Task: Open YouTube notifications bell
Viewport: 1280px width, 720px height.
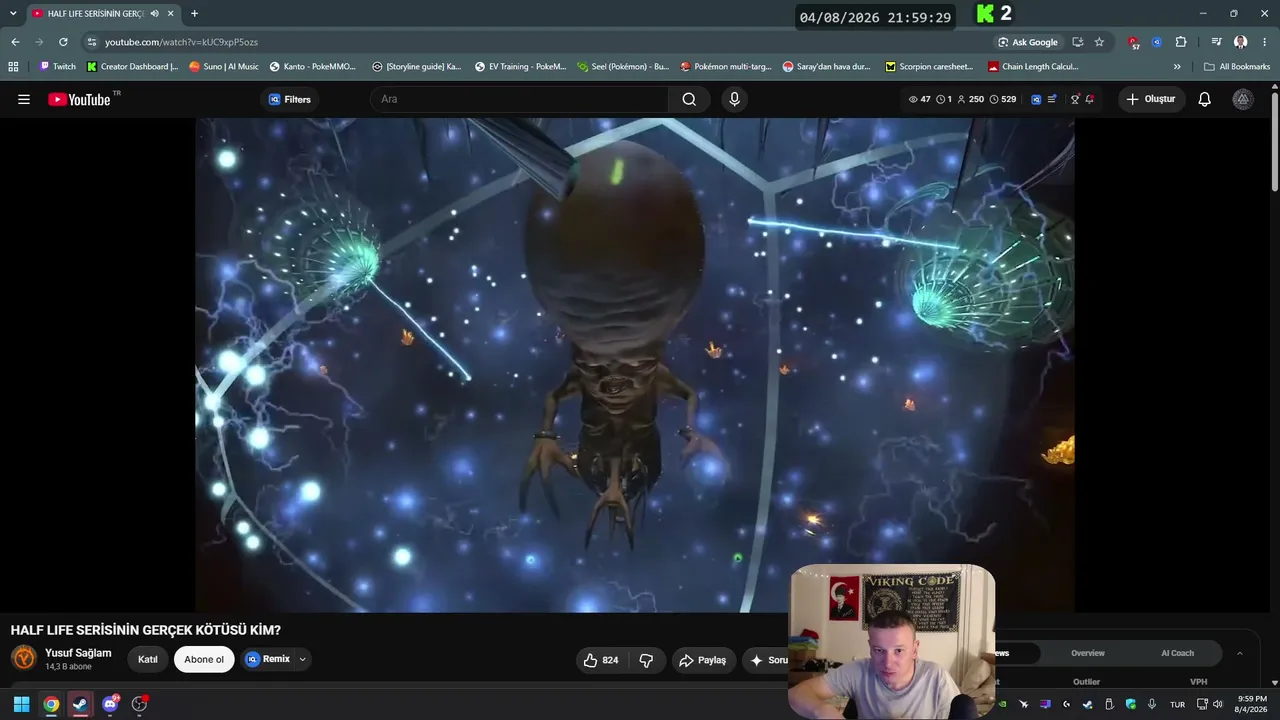Action: [1205, 99]
